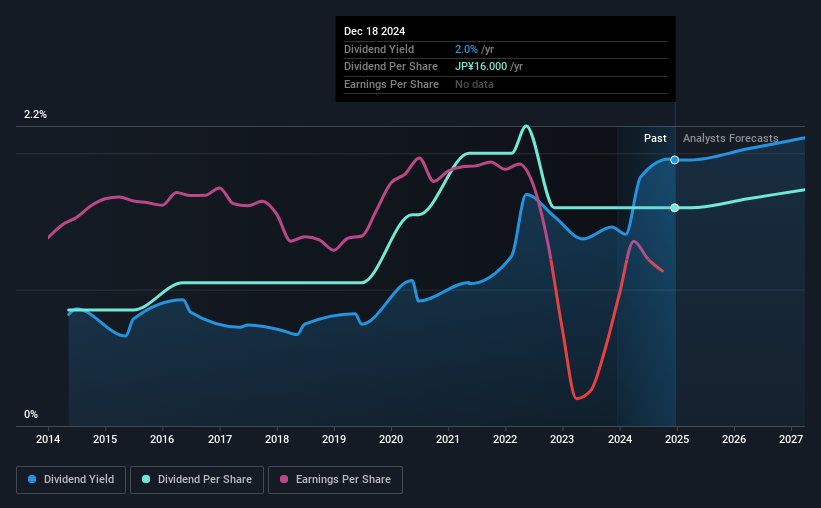
Task: Toggle the Dividend Yield legend button
Action: point(71,480)
